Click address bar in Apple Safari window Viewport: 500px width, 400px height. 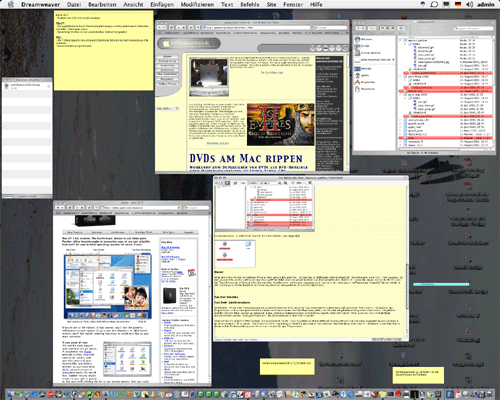tap(140, 207)
